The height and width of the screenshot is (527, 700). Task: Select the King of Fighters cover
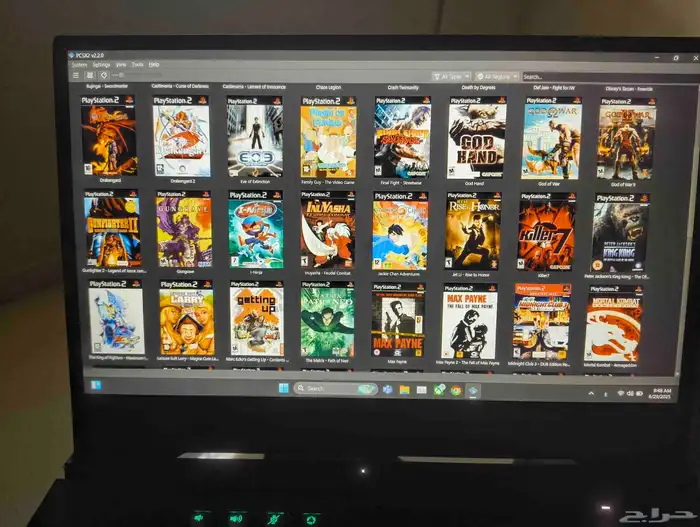click(116, 317)
